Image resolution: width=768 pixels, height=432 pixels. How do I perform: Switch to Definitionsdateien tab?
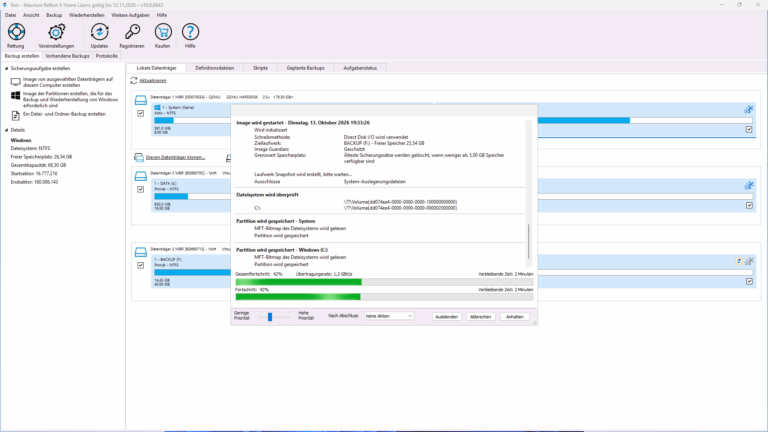coord(215,68)
